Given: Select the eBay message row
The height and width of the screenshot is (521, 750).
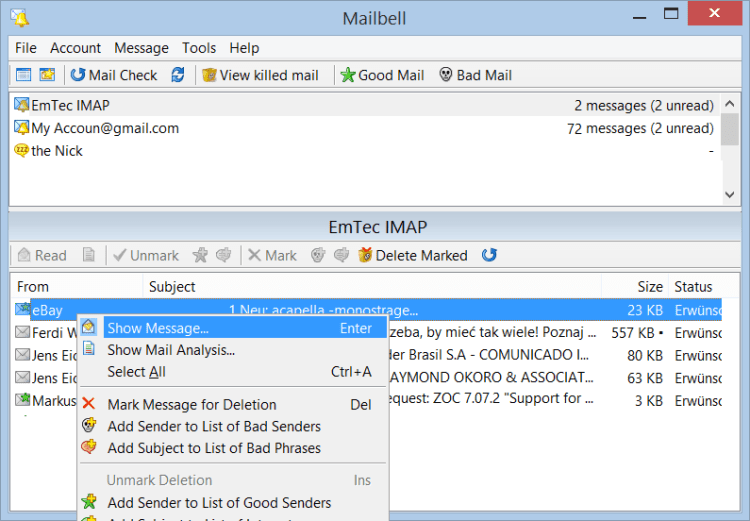Looking at the screenshot, I should [x=367, y=310].
